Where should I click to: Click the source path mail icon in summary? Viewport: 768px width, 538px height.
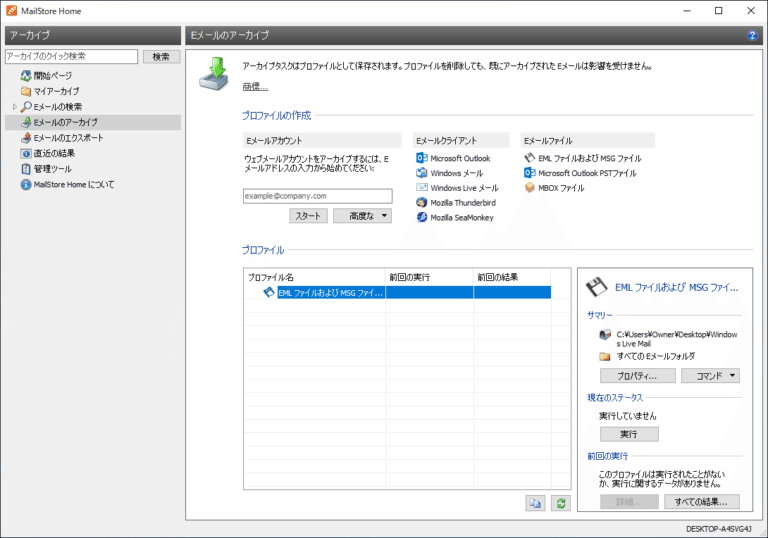[x=605, y=335]
